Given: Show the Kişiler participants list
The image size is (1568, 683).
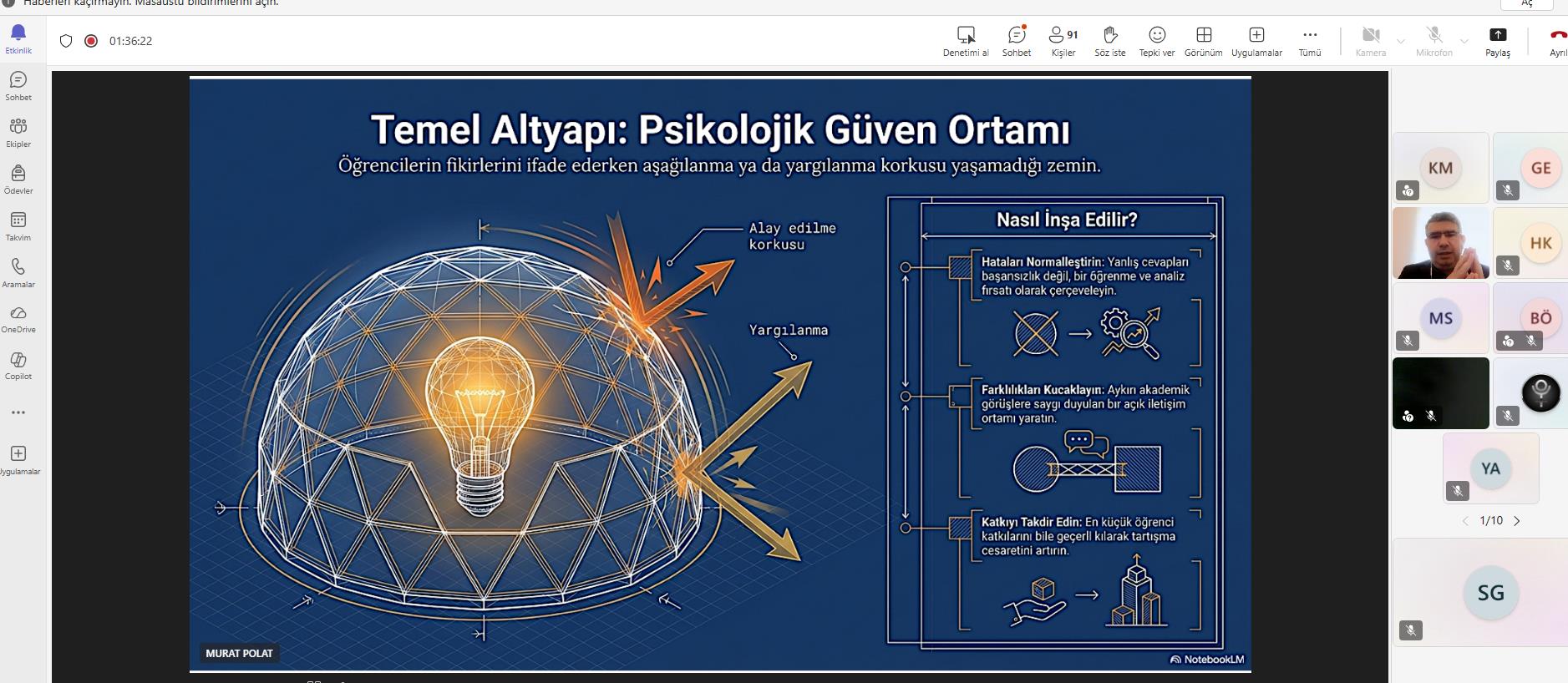Looking at the screenshot, I should click(1063, 40).
